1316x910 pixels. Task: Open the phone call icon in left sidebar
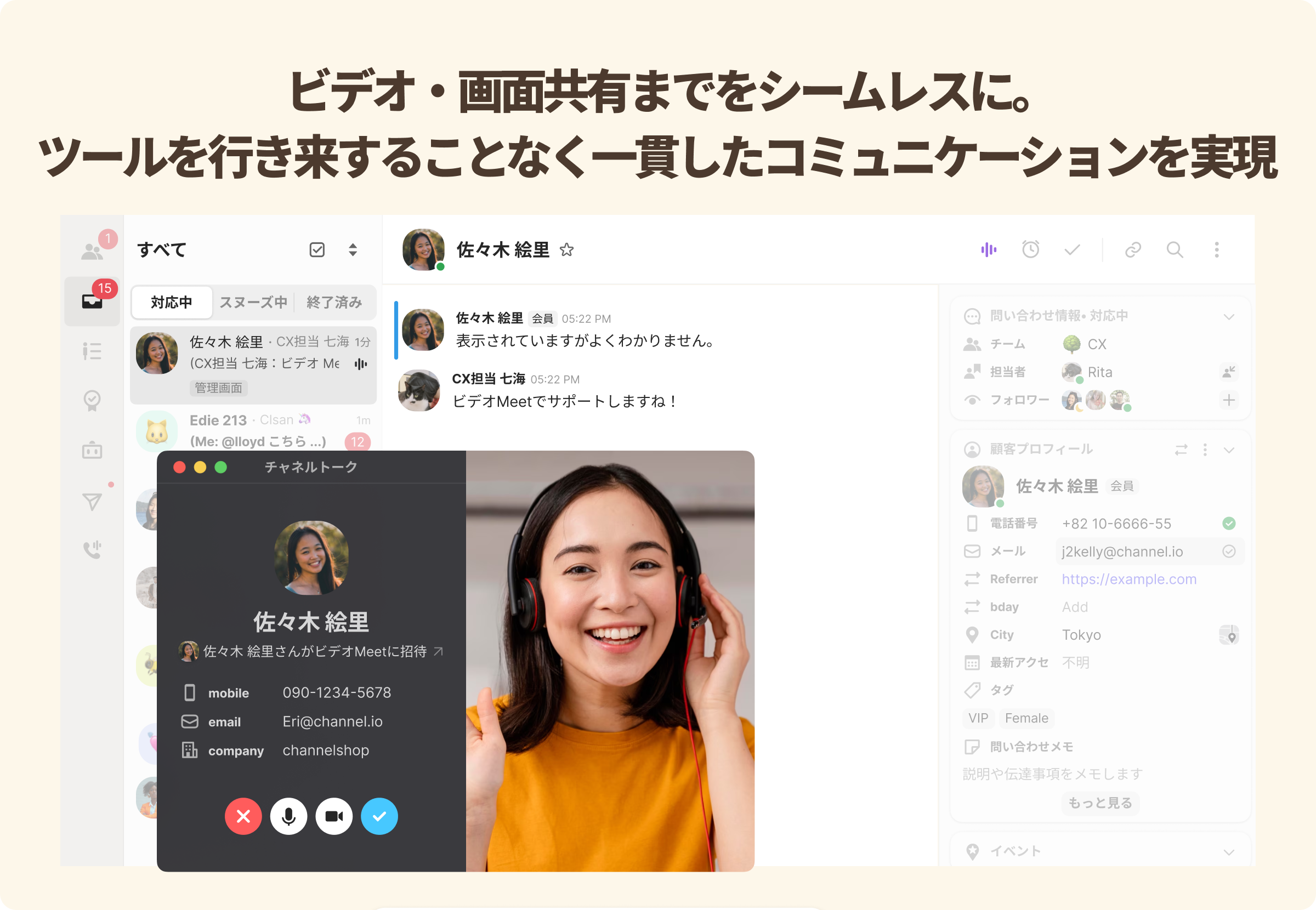(x=92, y=550)
